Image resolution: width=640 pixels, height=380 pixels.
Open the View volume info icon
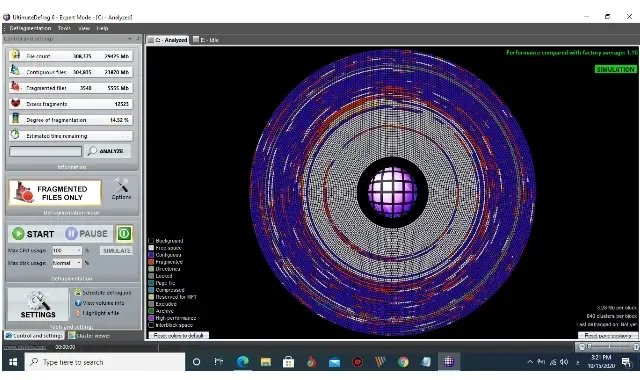pos(78,303)
